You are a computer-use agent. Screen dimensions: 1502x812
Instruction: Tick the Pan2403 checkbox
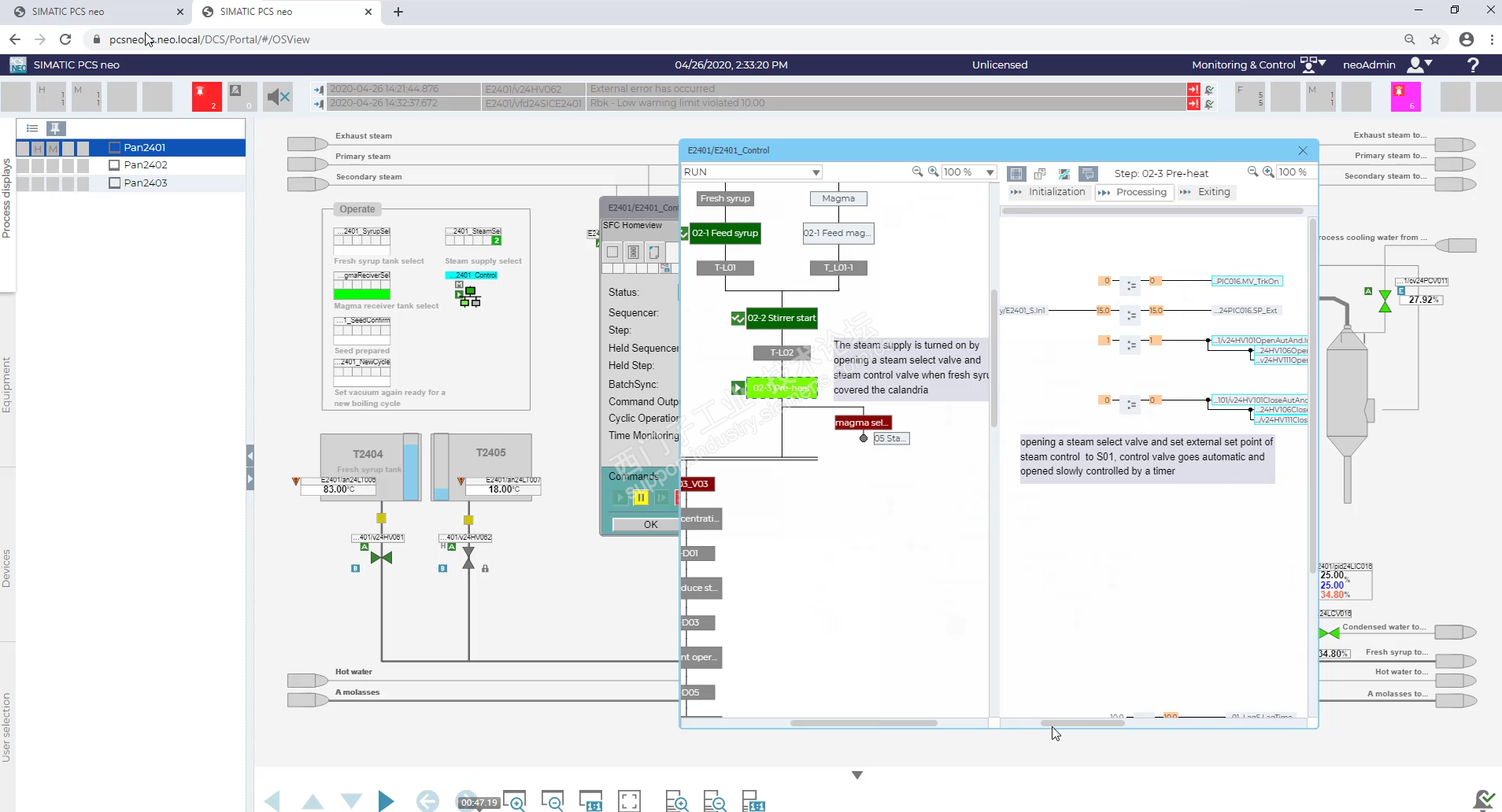click(114, 183)
